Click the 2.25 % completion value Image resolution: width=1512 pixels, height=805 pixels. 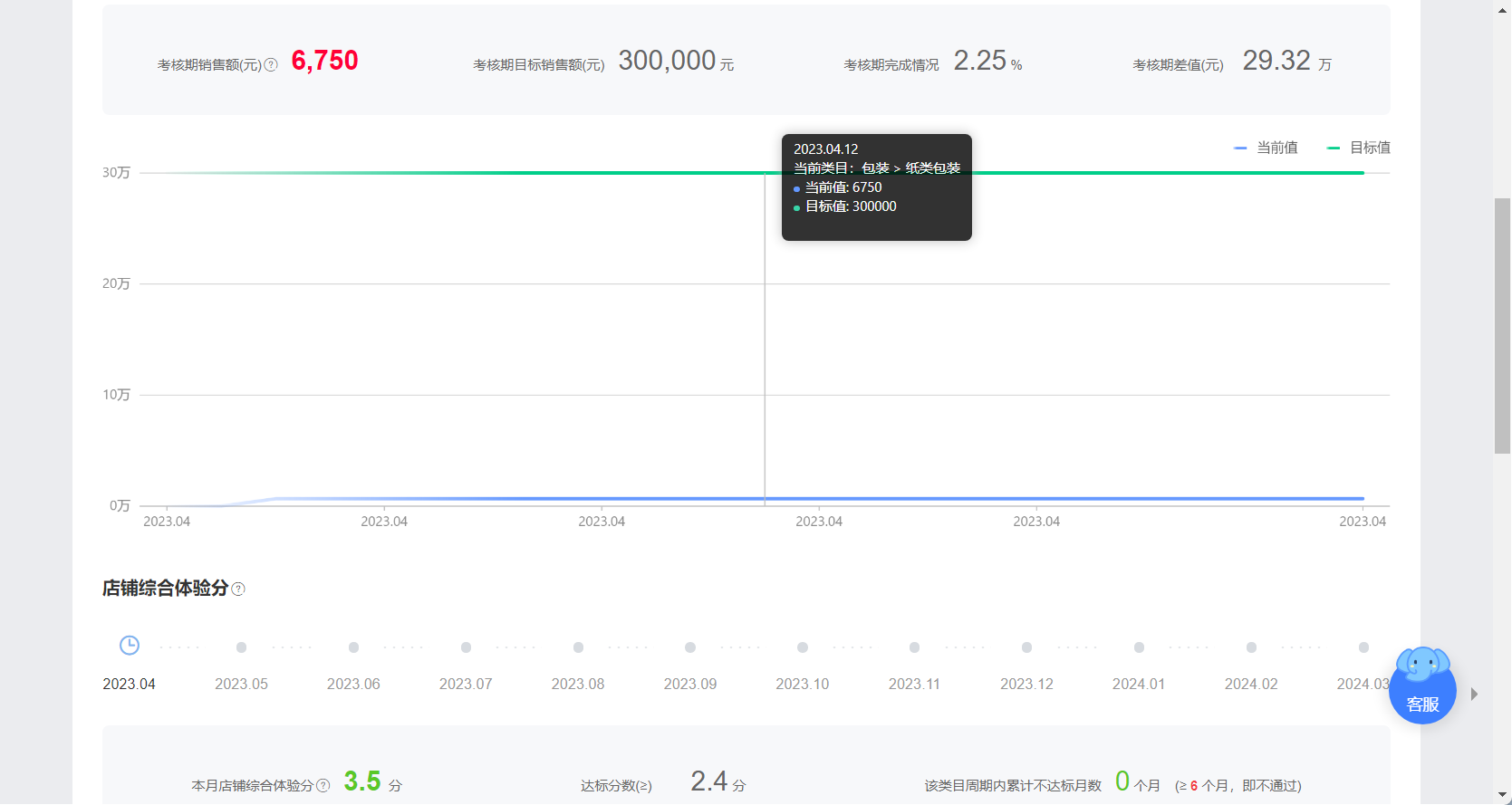(x=987, y=61)
